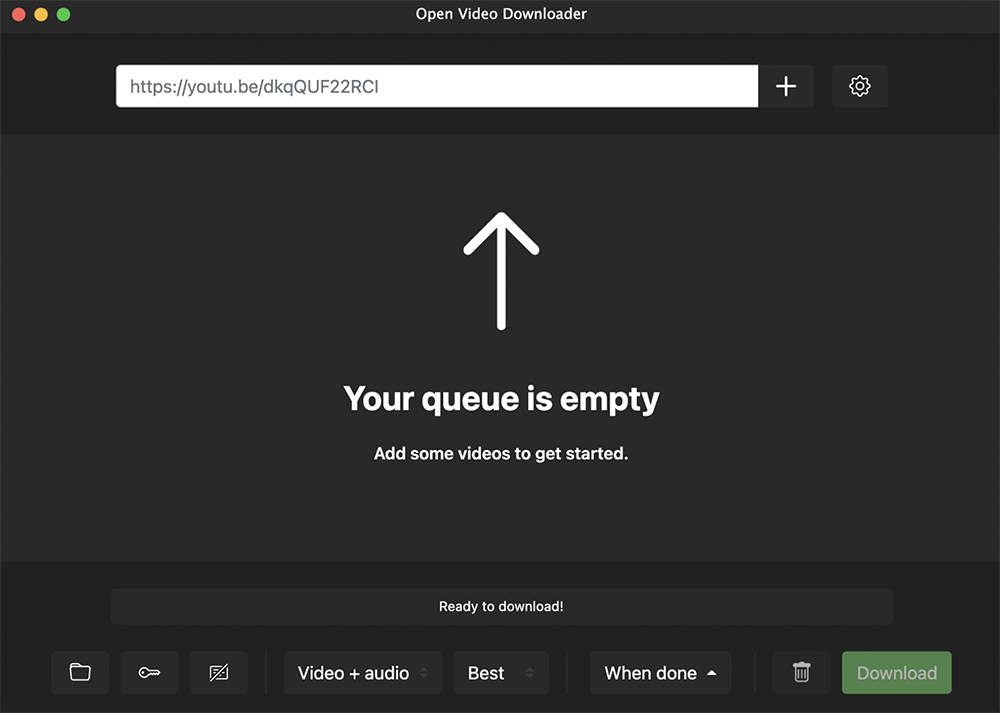Click the key icon for authentication

(x=149, y=672)
